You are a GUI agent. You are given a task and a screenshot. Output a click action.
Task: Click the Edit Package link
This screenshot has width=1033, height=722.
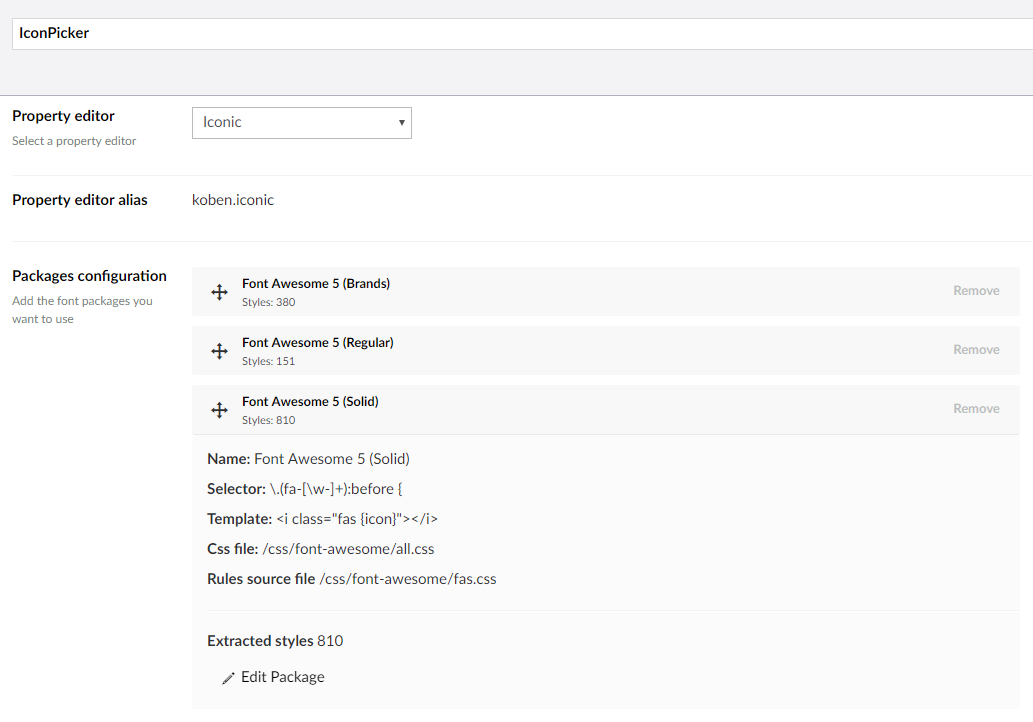coord(283,677)
